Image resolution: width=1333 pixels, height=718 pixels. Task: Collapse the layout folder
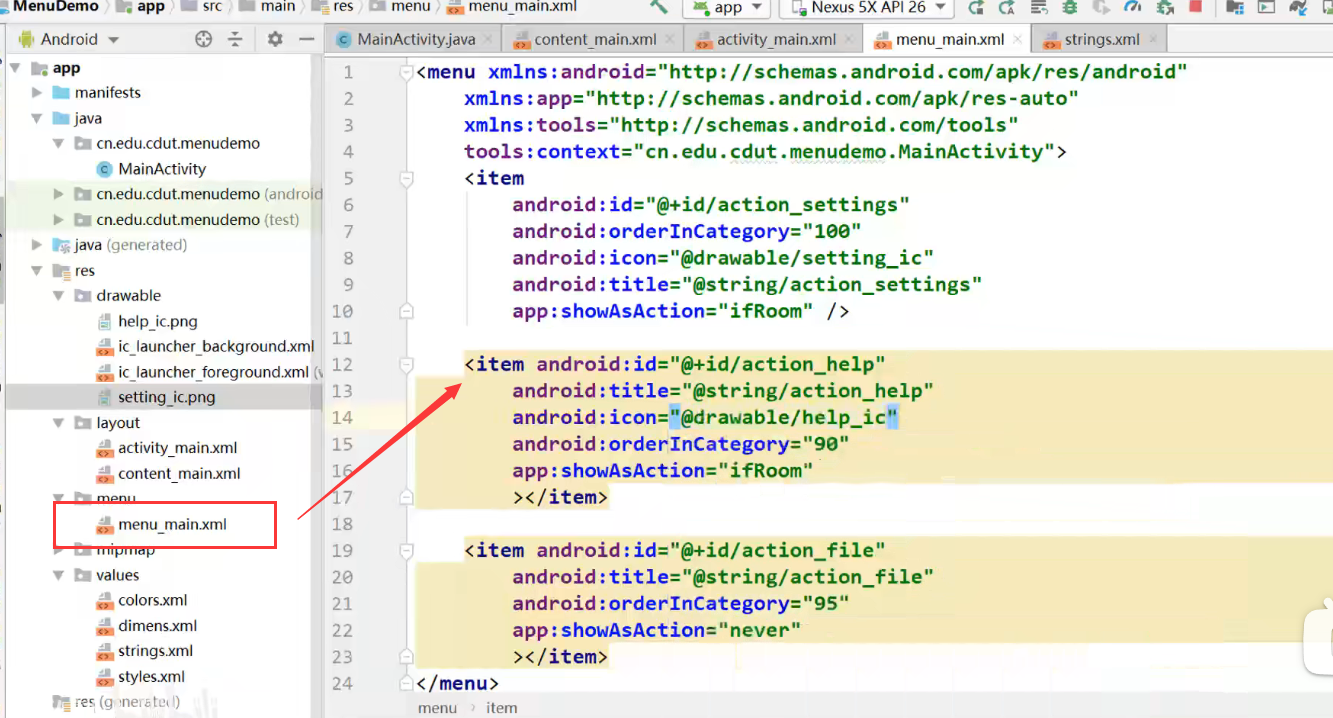point(59,423)
